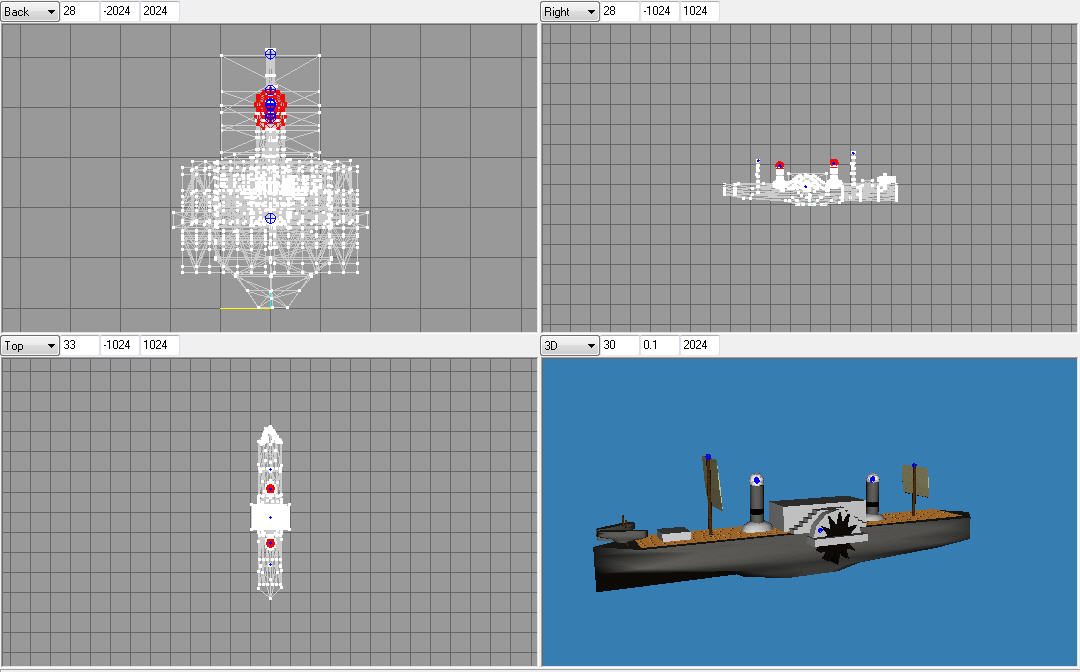The height and width of the screenshot is (672, 1080).
Task: Open the Right viewport view dropdown
Action: tap(570, 12)
